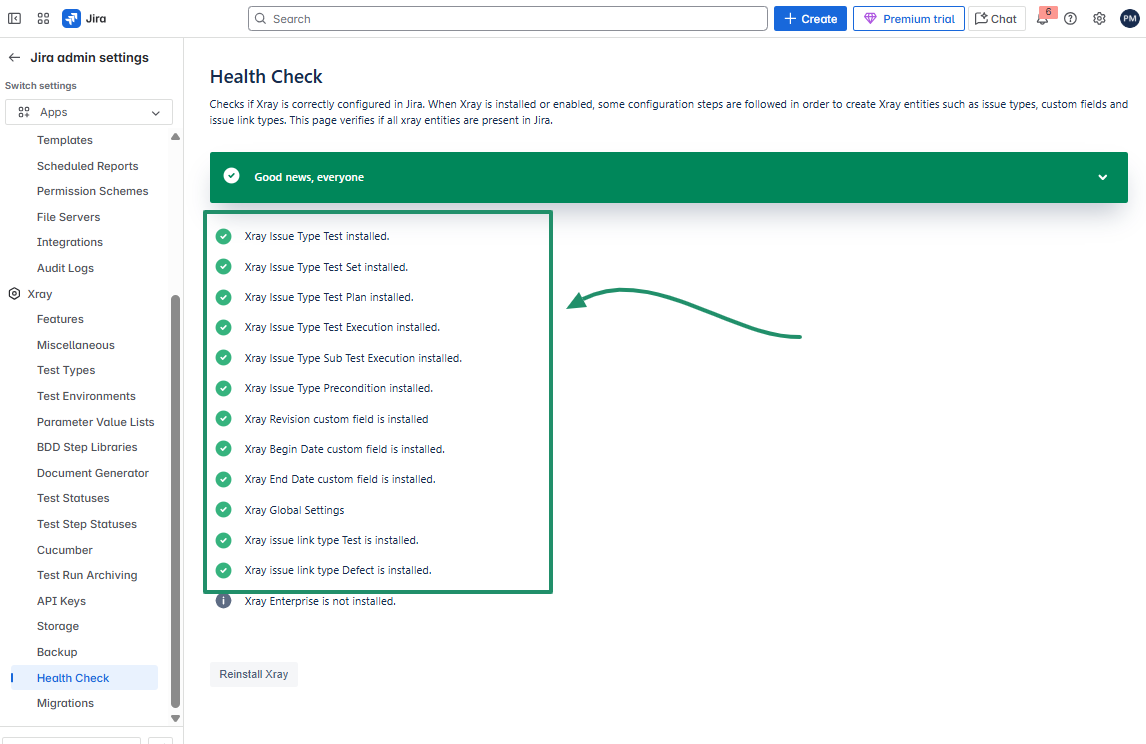1146x744 pixels.
Task: Click the sidebar scrollbar thumb
Action: pos(175,501)
